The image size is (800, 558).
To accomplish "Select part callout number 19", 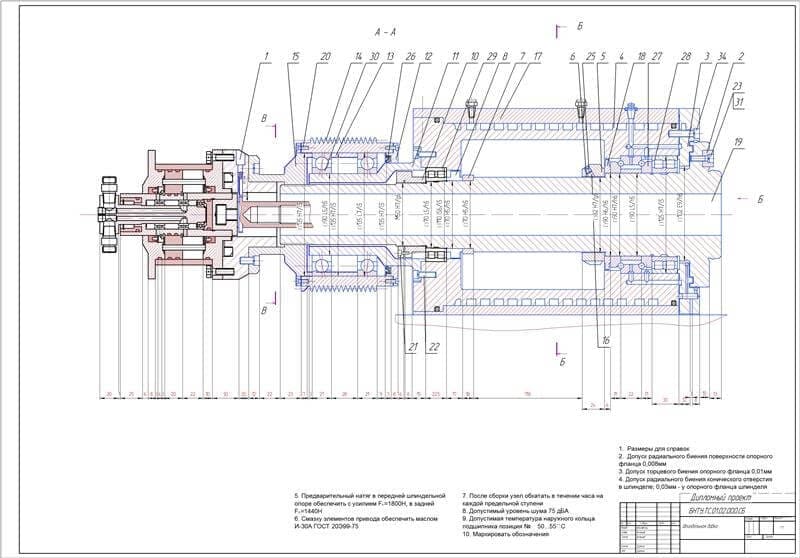I will click(x=737, y=142).
